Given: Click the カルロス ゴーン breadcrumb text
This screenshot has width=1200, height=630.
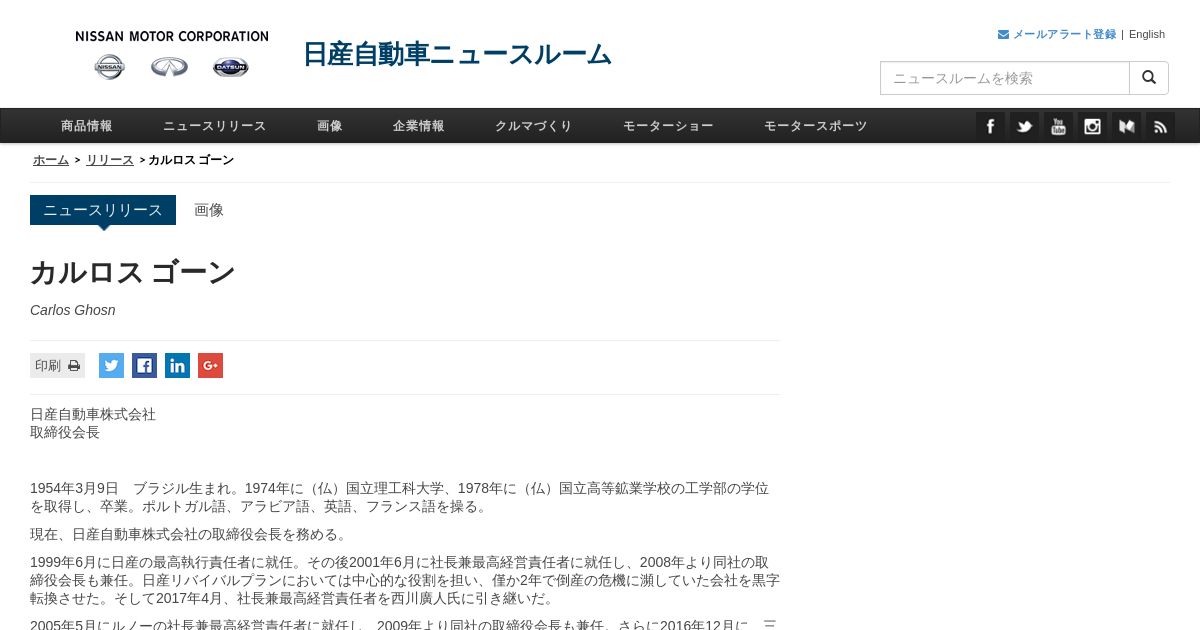Looking at the screenshot, I should [x=191, y=160].
